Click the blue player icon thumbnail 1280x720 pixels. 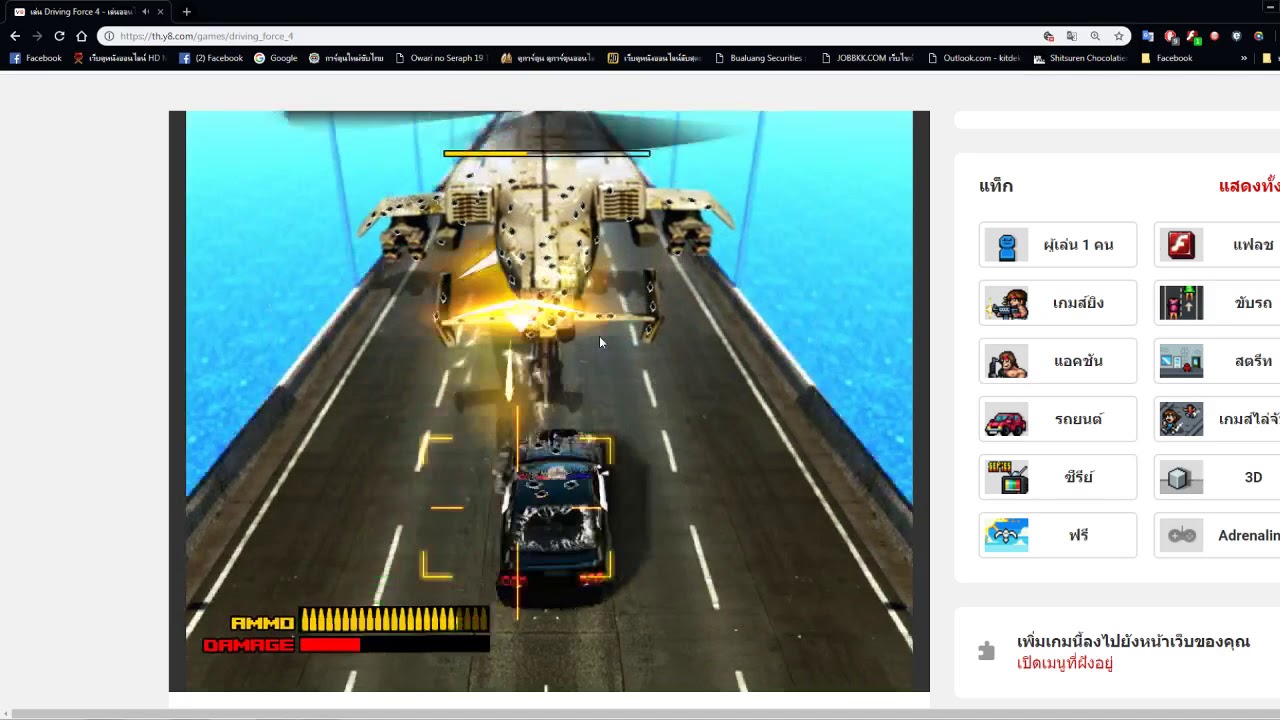(1006, 245)
